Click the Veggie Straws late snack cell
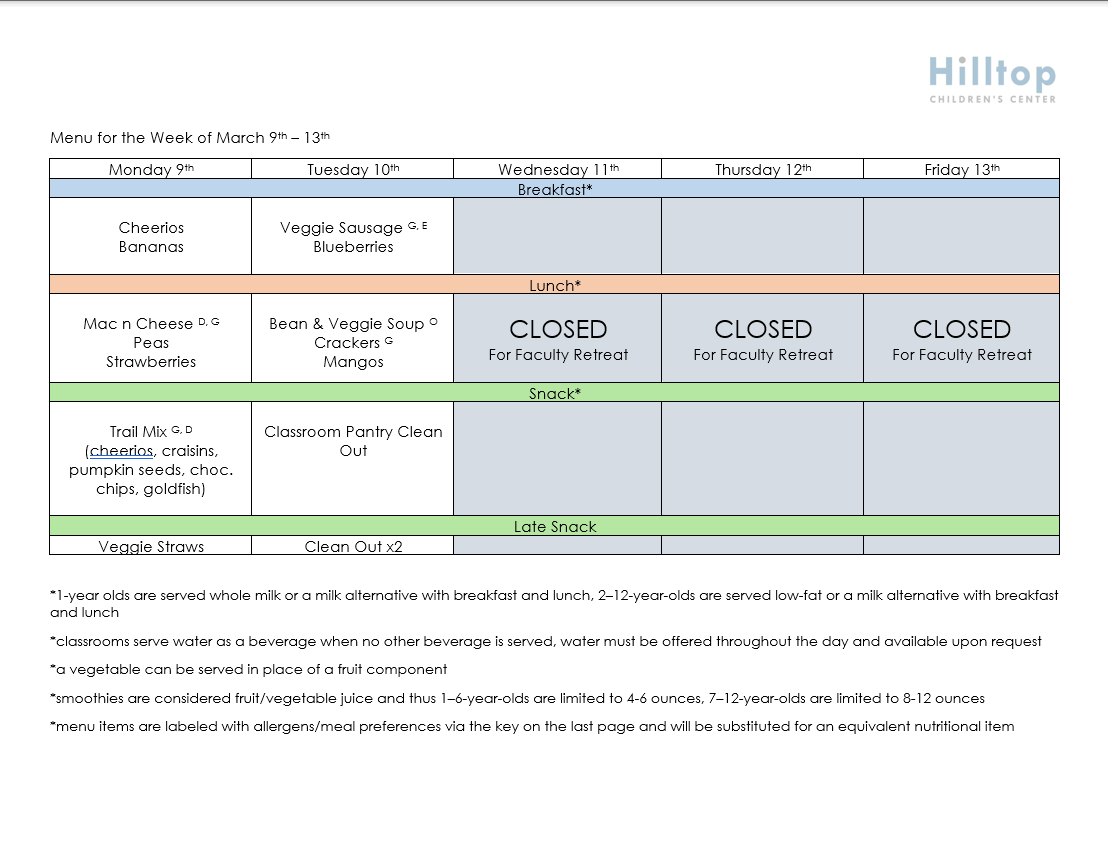This screenshot has width=1108, height=854. (x=151, y=546)
